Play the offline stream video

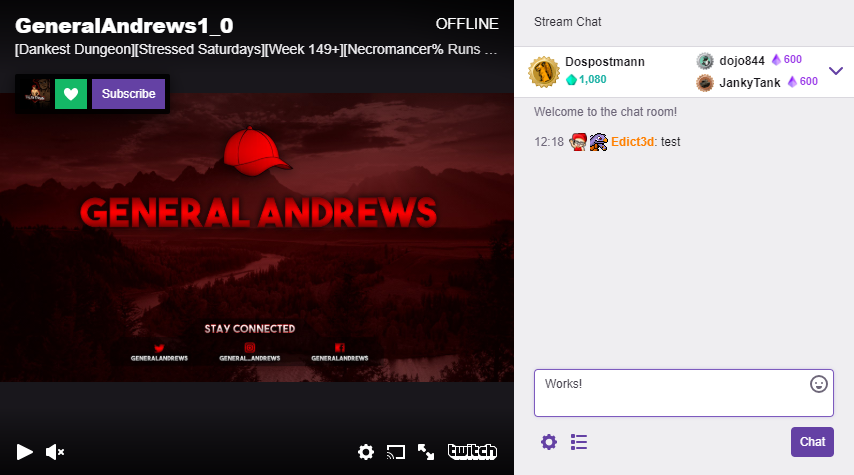[x=25, y=452]
